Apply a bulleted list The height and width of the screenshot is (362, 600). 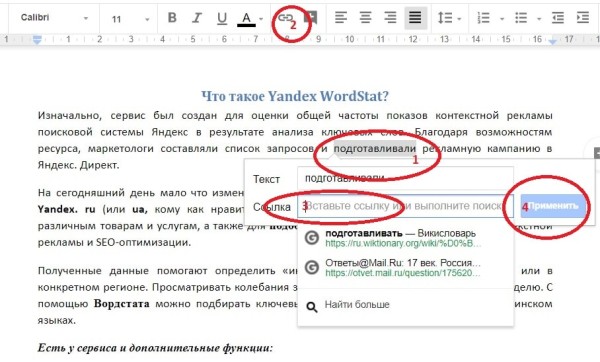point(521,18)
